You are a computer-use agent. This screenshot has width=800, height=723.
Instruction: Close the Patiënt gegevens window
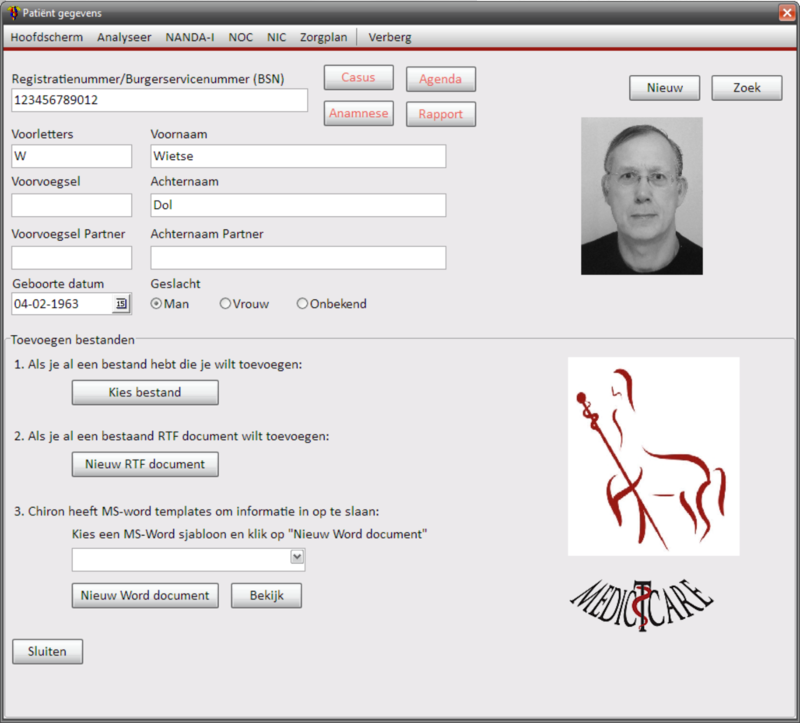point(785,12)
